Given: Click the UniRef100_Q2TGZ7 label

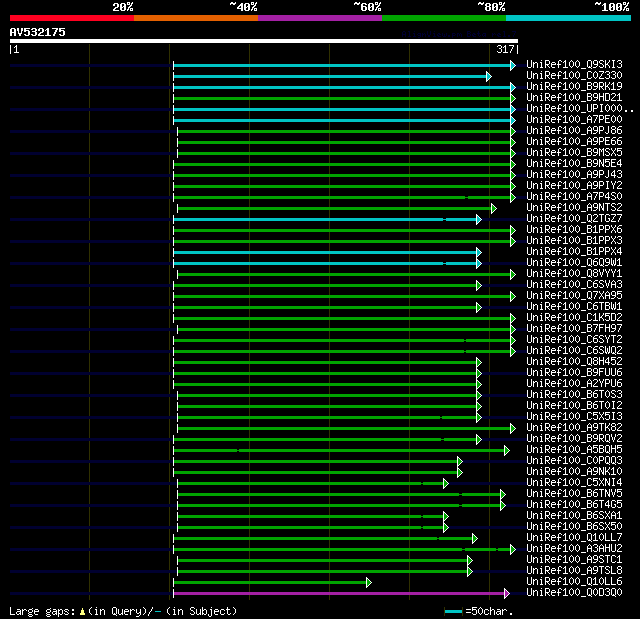Looking at the screenshot, I should pyautogui.click(x=574, y=219).
